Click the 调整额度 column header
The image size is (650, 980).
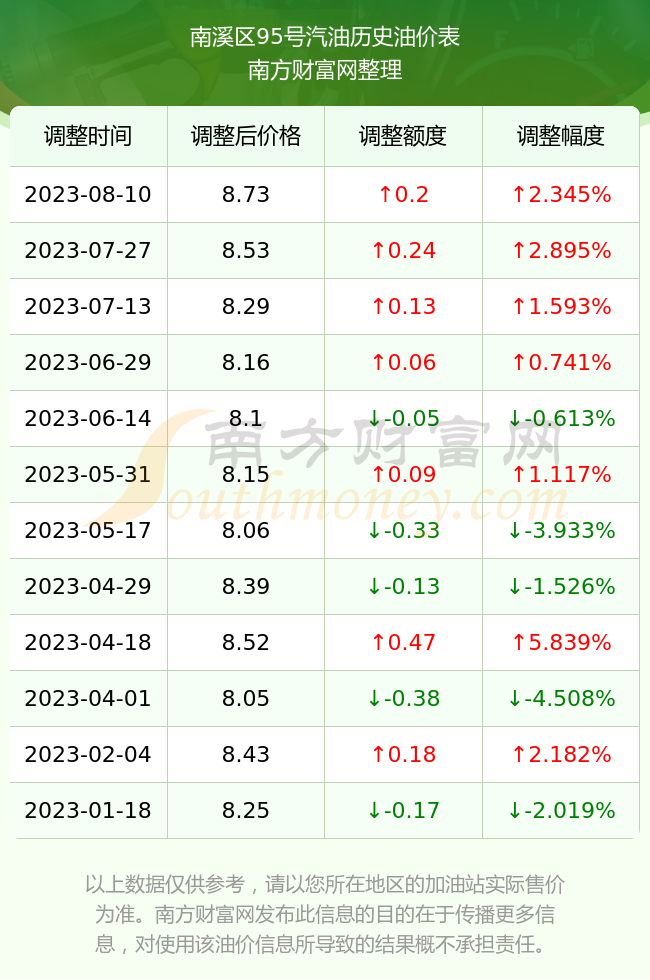click(x=403, y=136)
